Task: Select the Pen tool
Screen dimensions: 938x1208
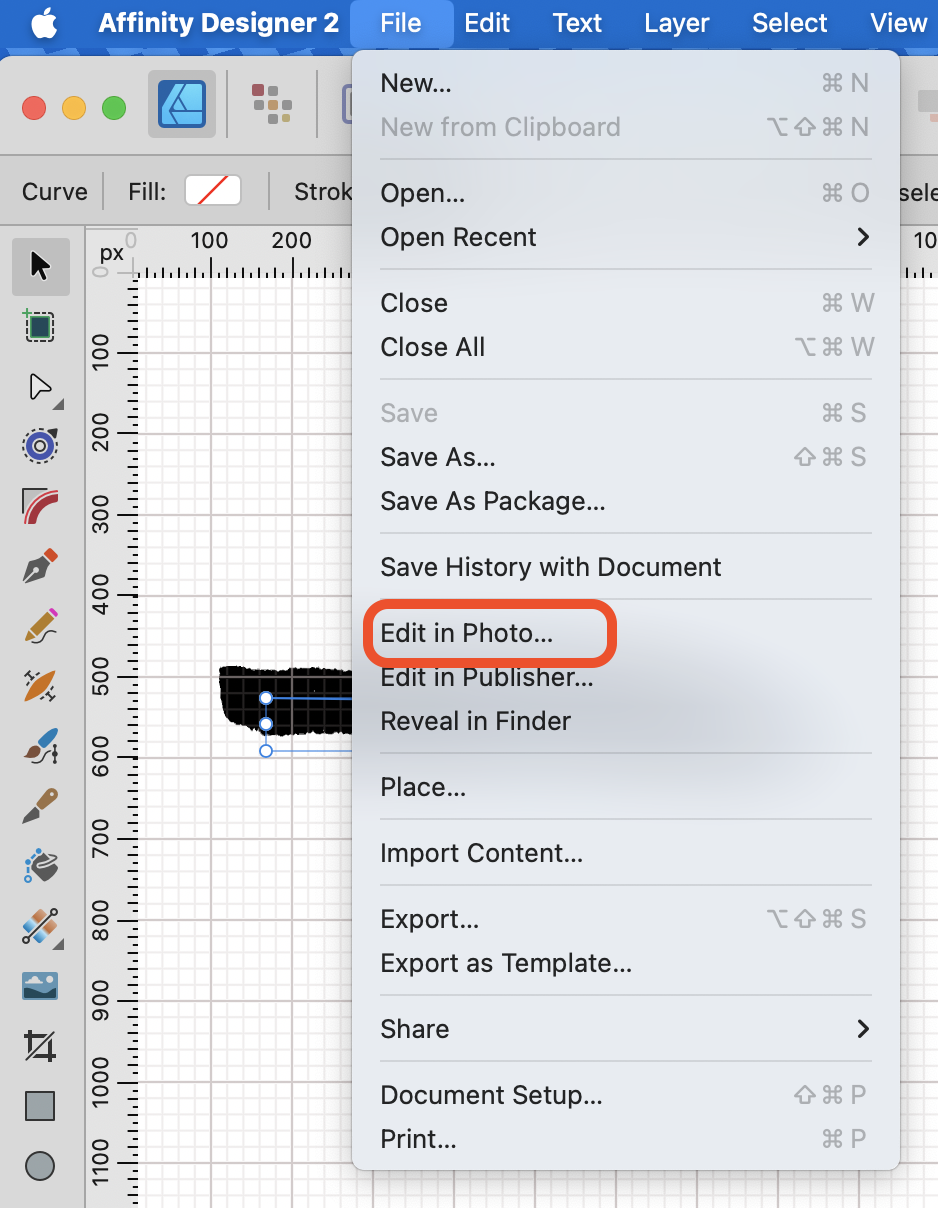Action: coord(40,567)
